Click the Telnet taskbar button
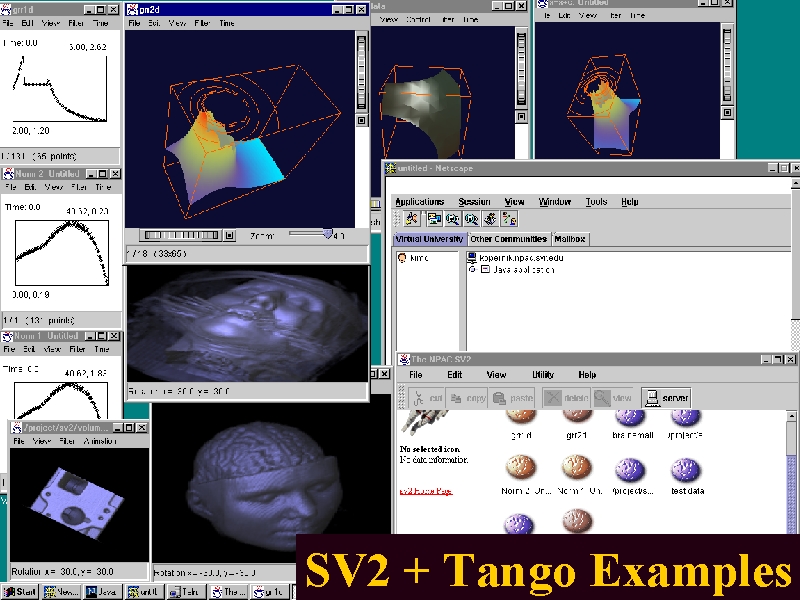This screenshot has height=600, width=800. (x=186, y=592)
